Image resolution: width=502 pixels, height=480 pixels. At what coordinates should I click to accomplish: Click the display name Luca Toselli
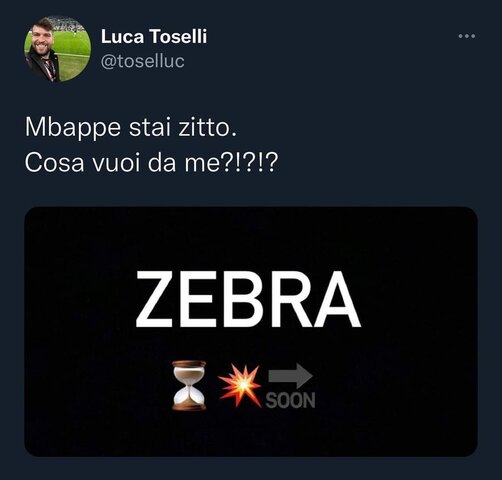154,36
